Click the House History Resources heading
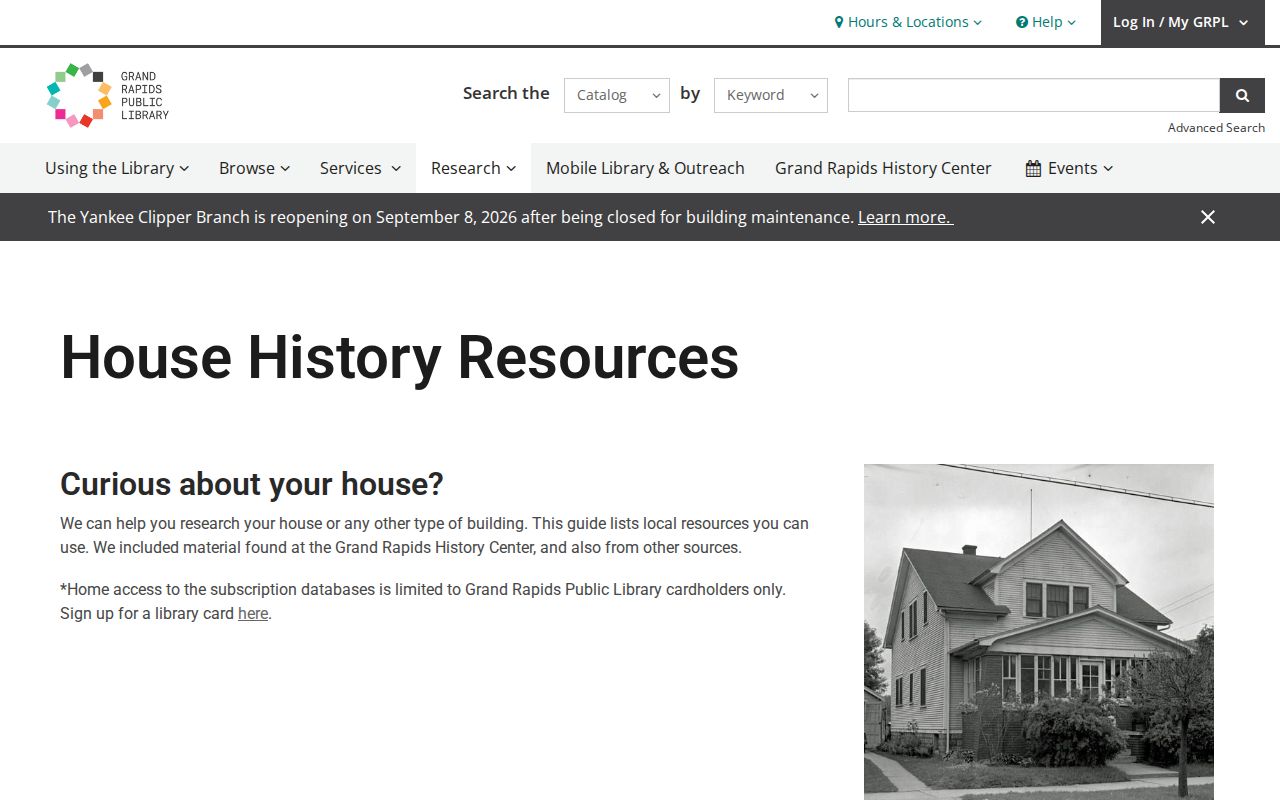The image size is (1280, 800). click(400, 357)
